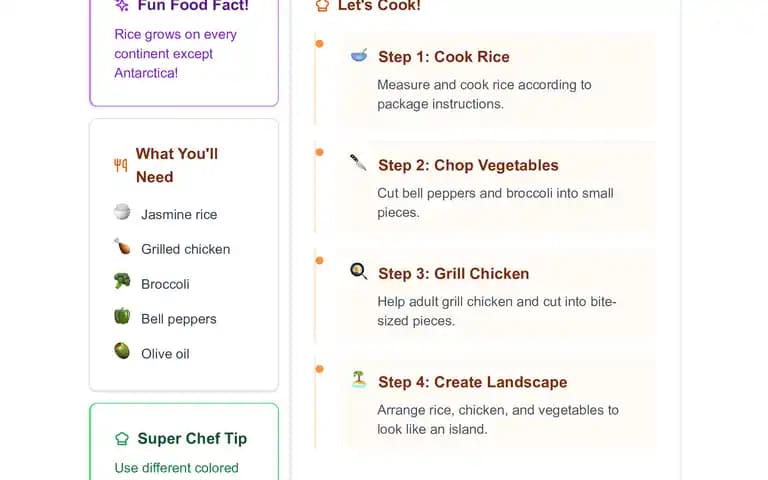Click the chef hat icon by Let's Cook!
This screenshot has width=768, height=480.
tap(322, 5)
